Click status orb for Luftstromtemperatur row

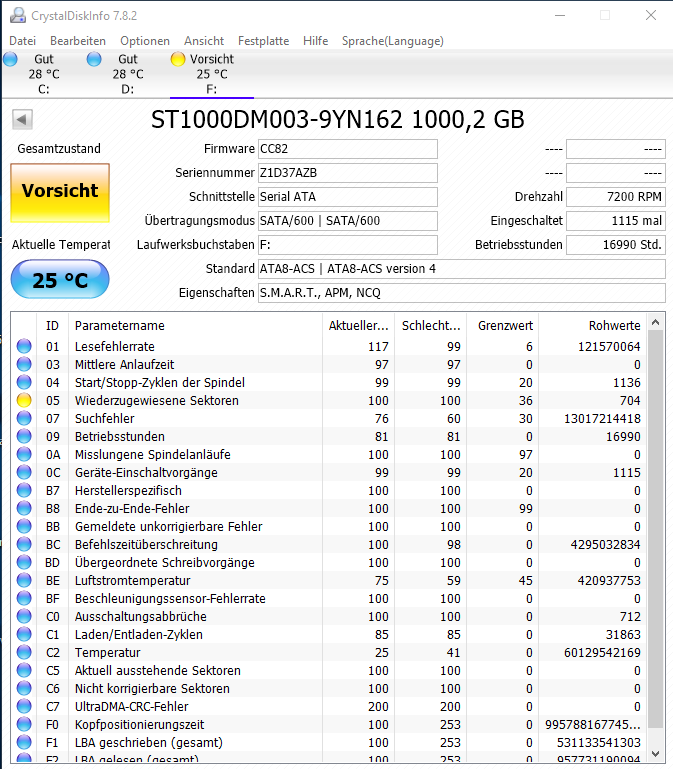tap(24, 580)
